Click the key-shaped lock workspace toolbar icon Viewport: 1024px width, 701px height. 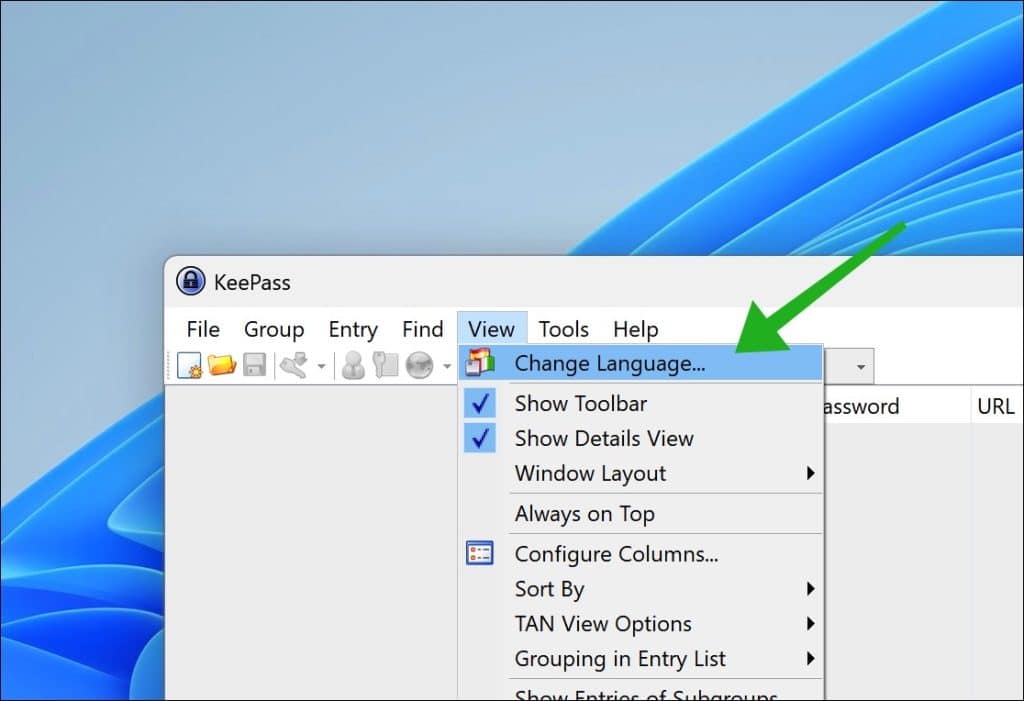click(x=293, y=365)
